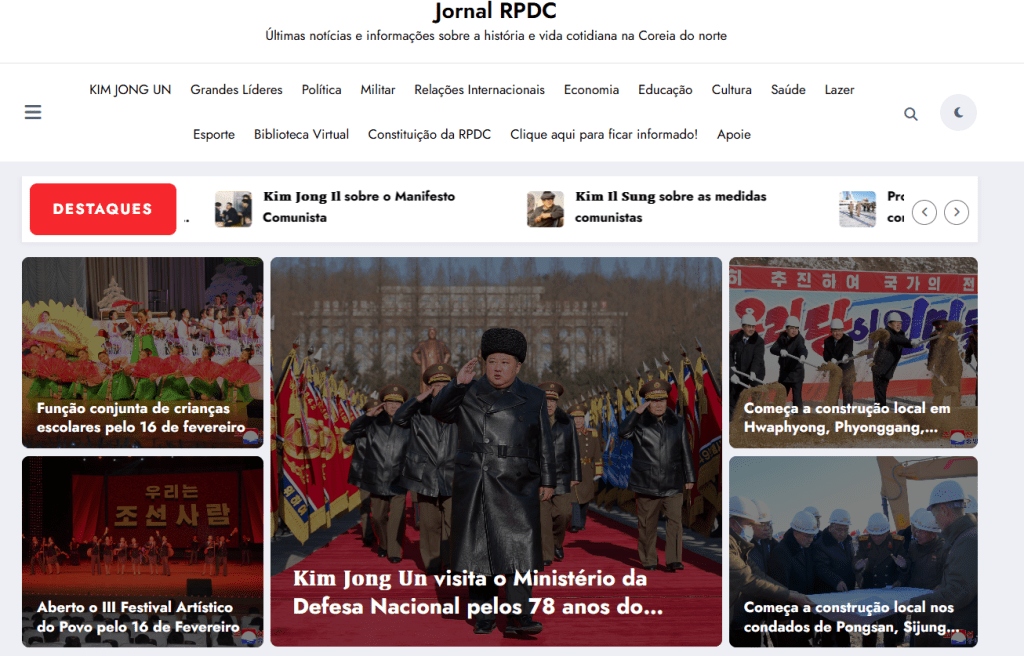Image resolution: width=1024 pixels, height=656 pixels.
Task: Toggle dark mode moon button
Action: point(957,113)
